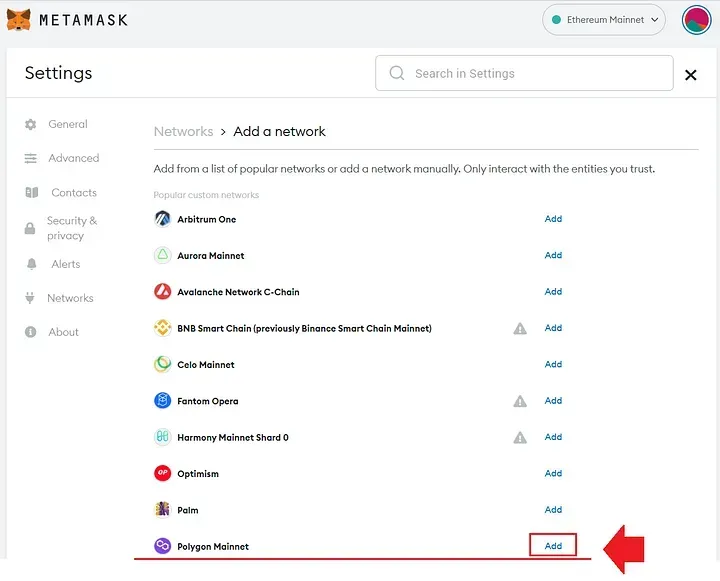
Task: Focus the Search in Settings field
Action: point(524,73)
